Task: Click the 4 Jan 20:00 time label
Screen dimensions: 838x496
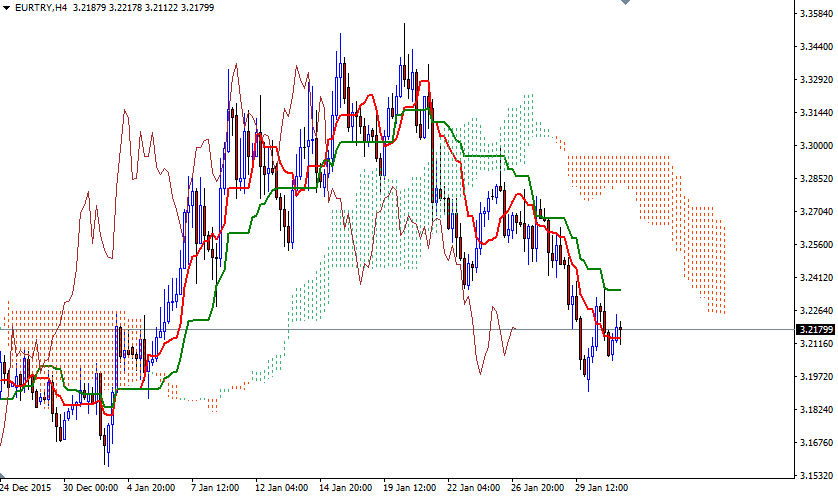Action: [151, 487]
